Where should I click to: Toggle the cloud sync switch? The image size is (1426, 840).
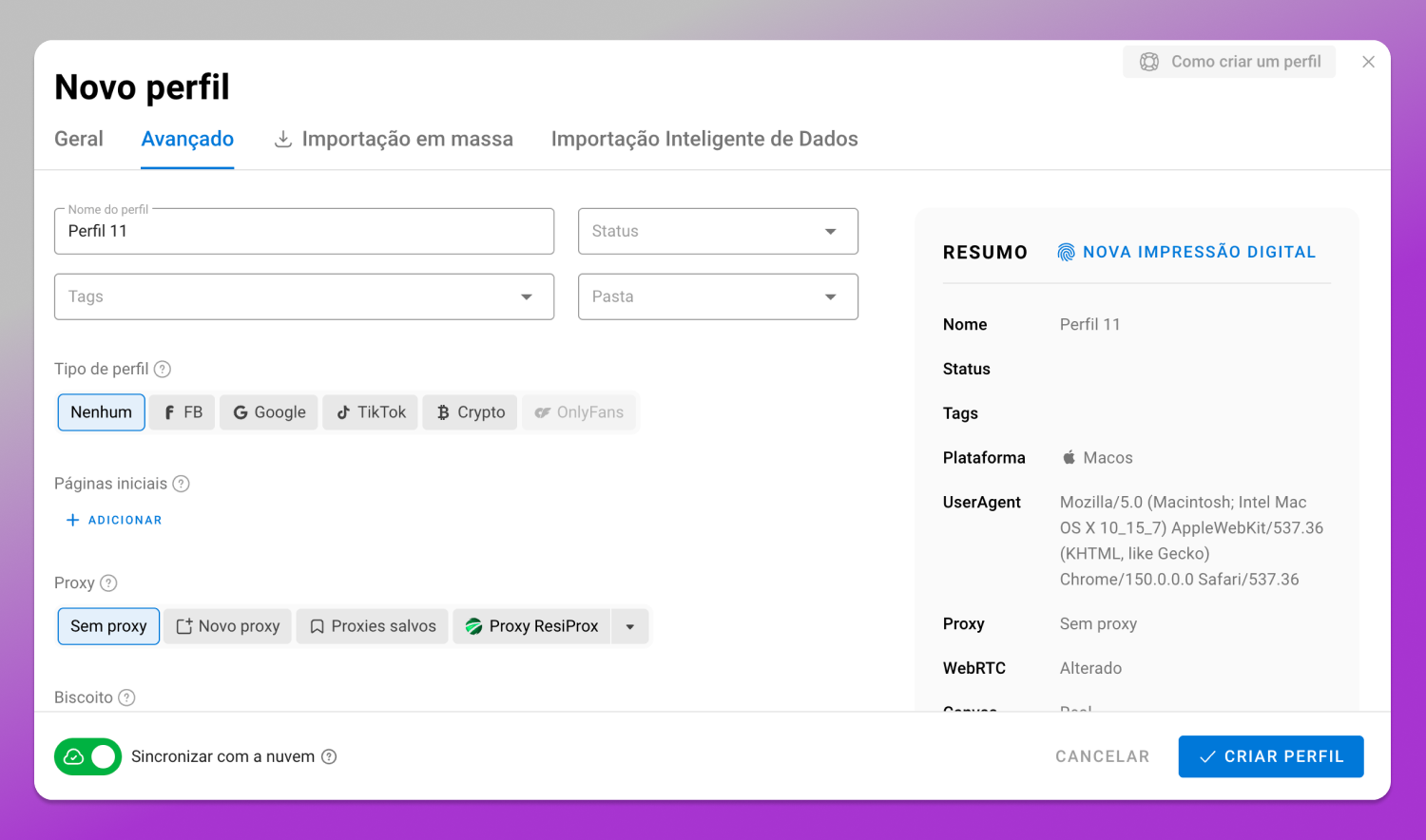coord(87,756)
